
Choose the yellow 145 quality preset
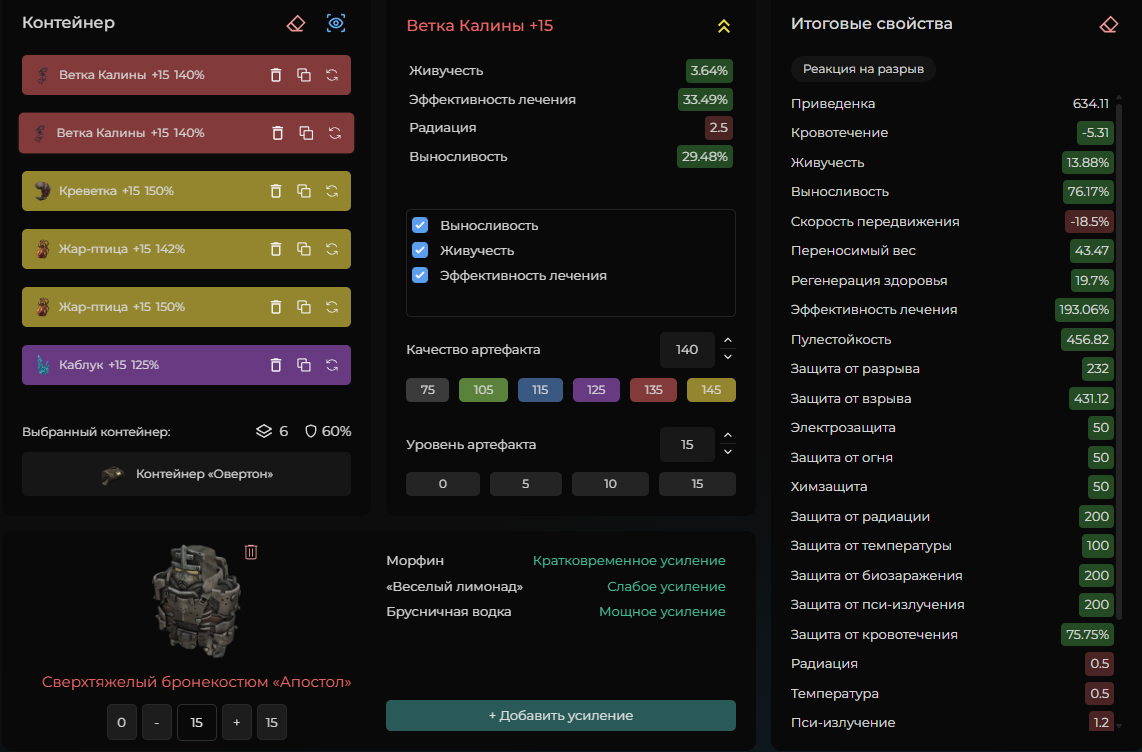[711, 390]
